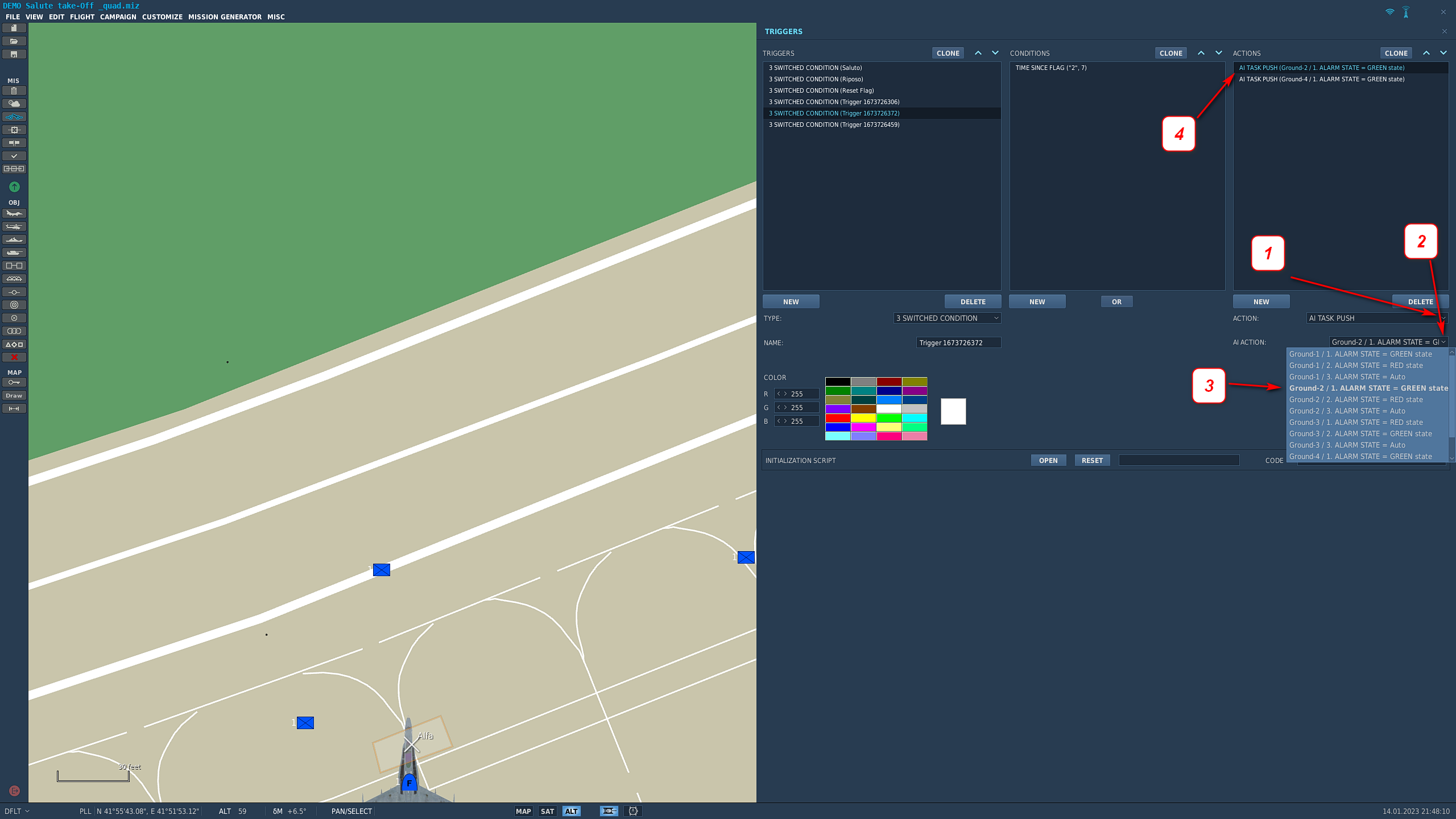1456x819 pixels.
Task: Select the ground vehicle tank tool
Action: point(14,253)
